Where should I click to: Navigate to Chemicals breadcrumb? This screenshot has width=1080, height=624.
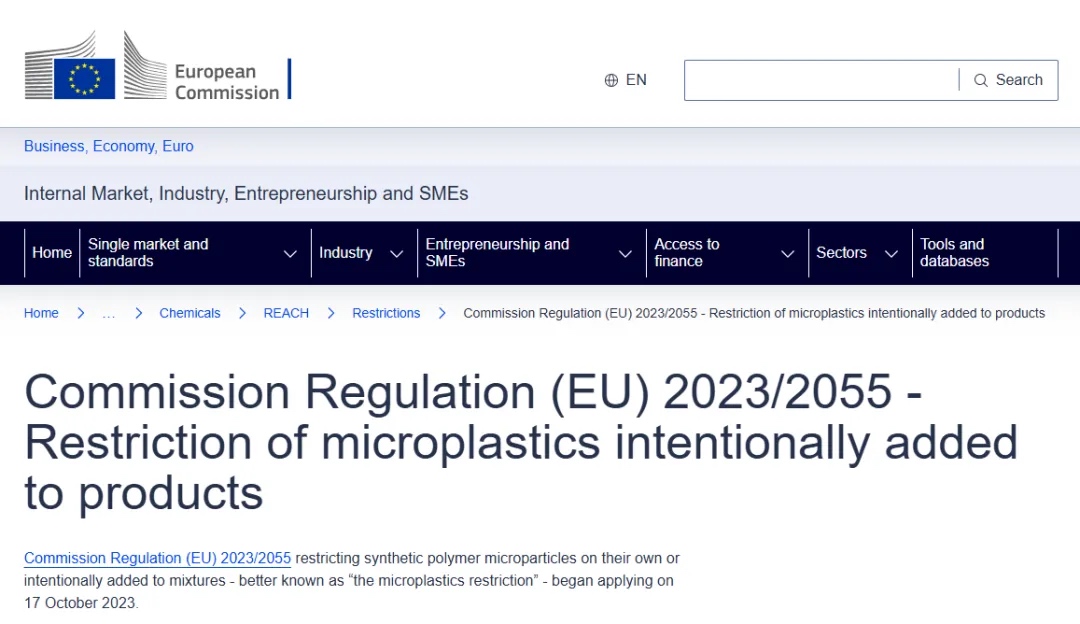point(190,313)
